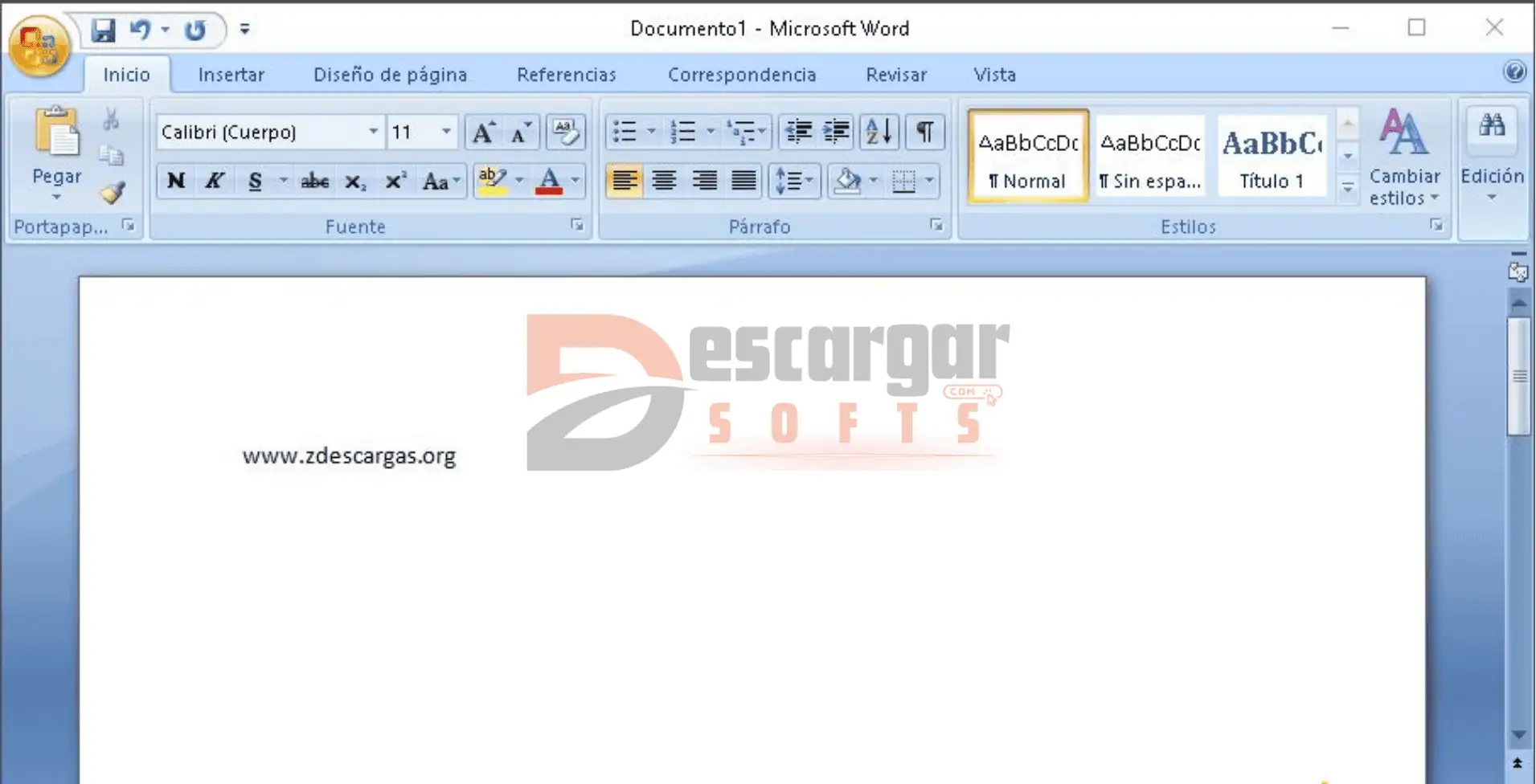Open the font size dropdown

point(446,132)
